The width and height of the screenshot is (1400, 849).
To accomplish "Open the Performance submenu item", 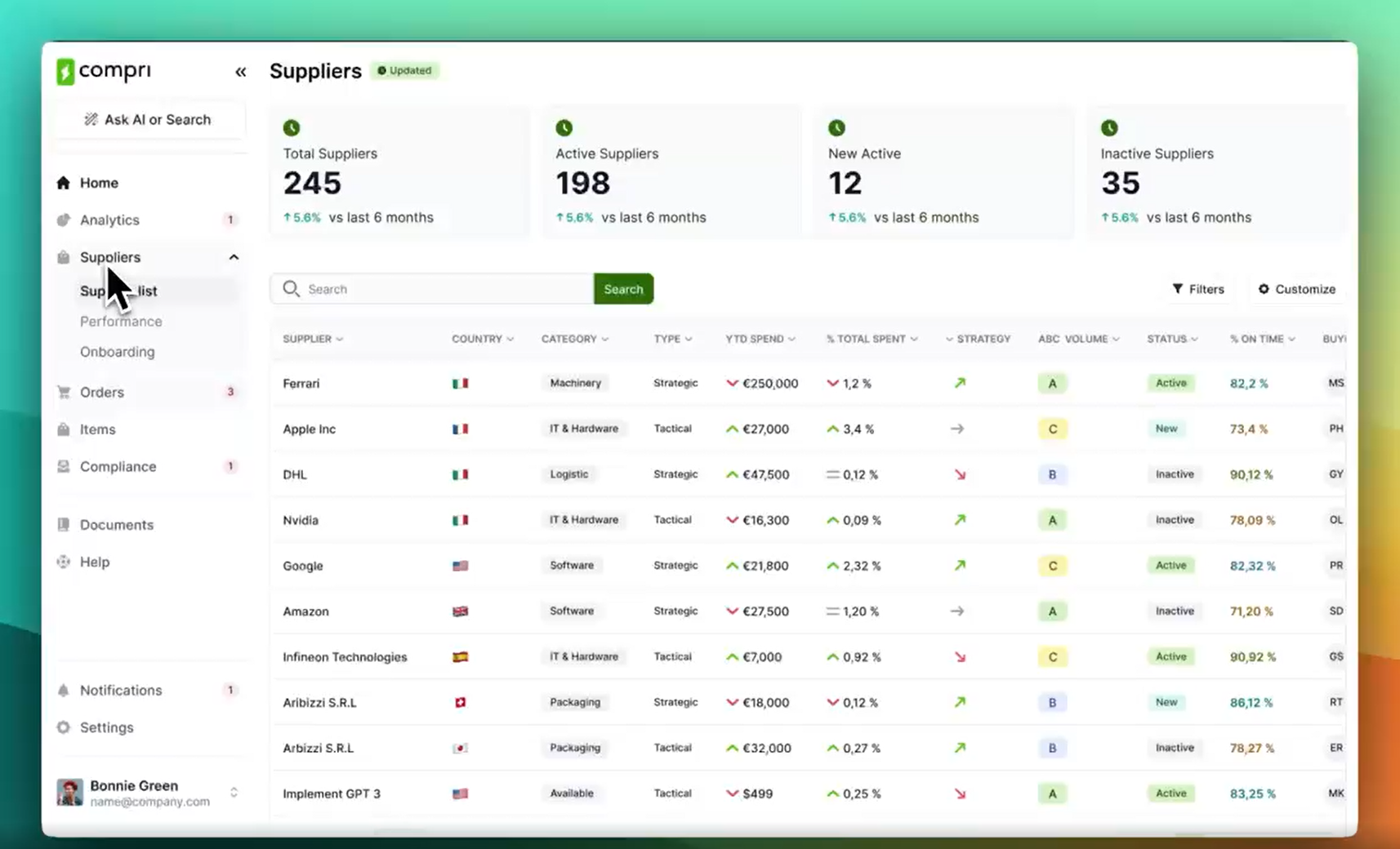I will pos(121,322).
